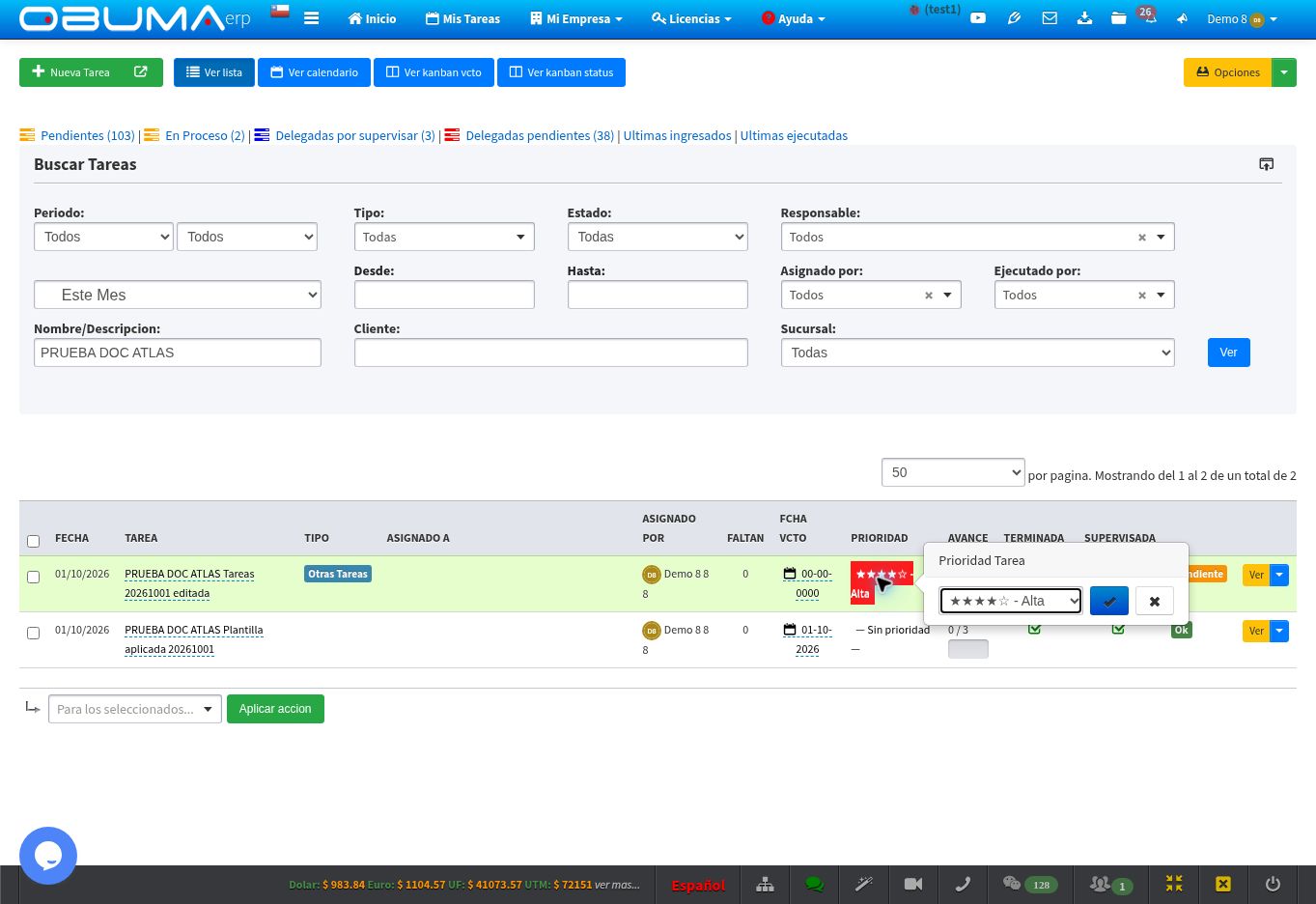
Task: Open the priority select showing Alta
Action: 1011,601
